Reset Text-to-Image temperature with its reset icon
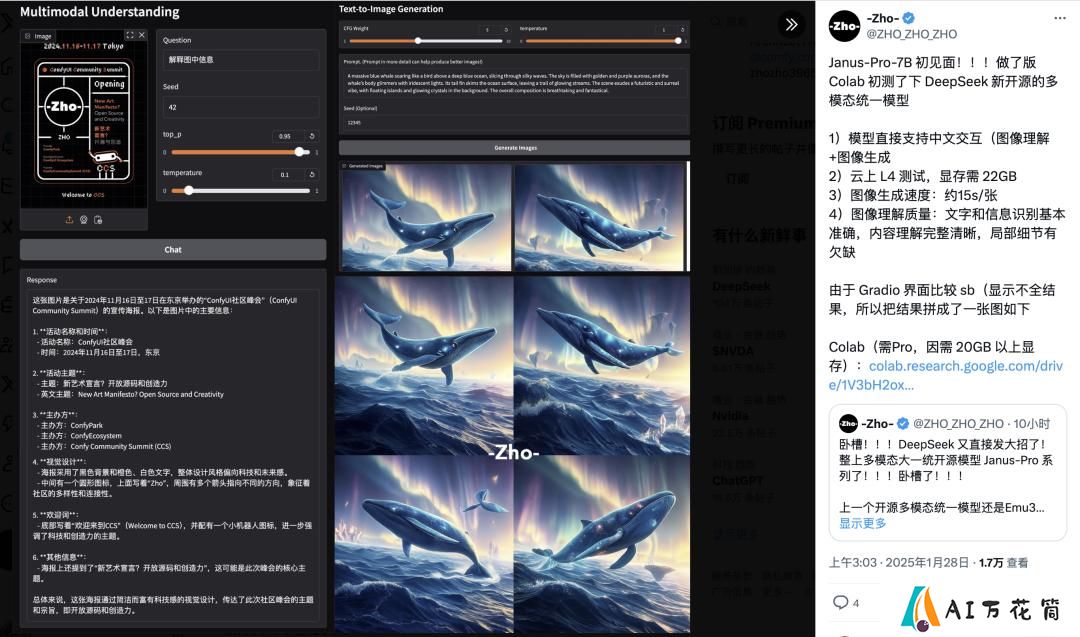1080x637 pixels. click(683, 30)
